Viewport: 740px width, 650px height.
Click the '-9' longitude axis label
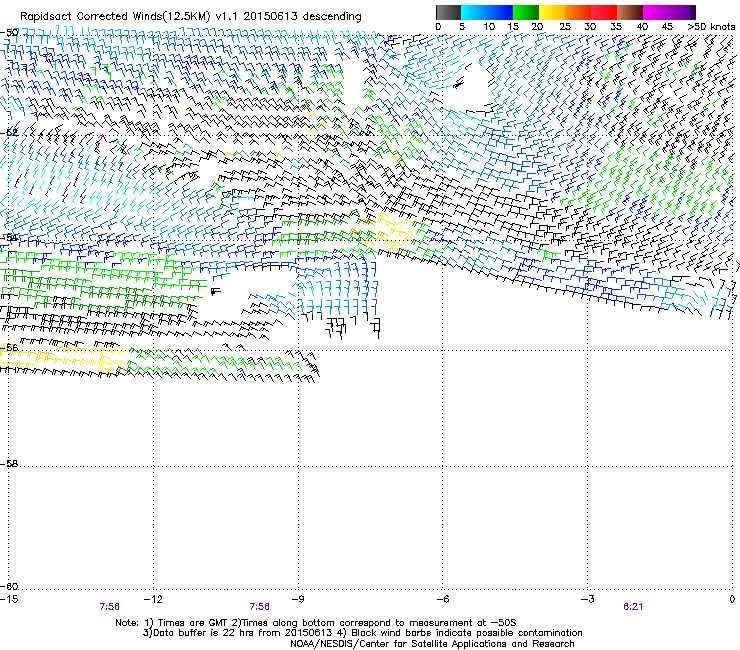(x=298, y=599)
